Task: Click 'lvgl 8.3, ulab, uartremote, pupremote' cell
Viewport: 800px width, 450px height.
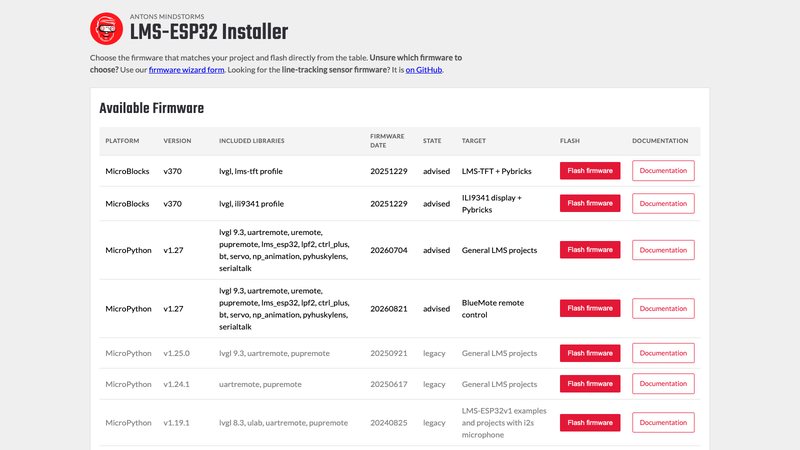Action: point(283,423)
